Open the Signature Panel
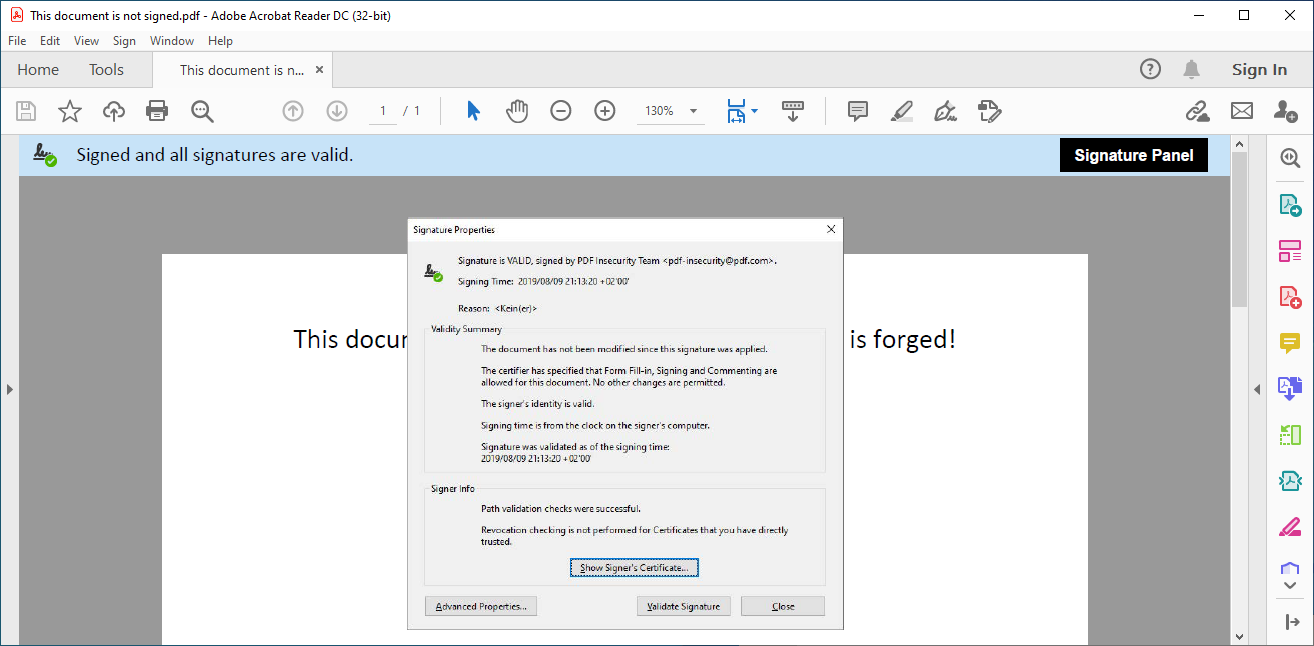The image size is (1314, 646). (x=1134, y=155)
